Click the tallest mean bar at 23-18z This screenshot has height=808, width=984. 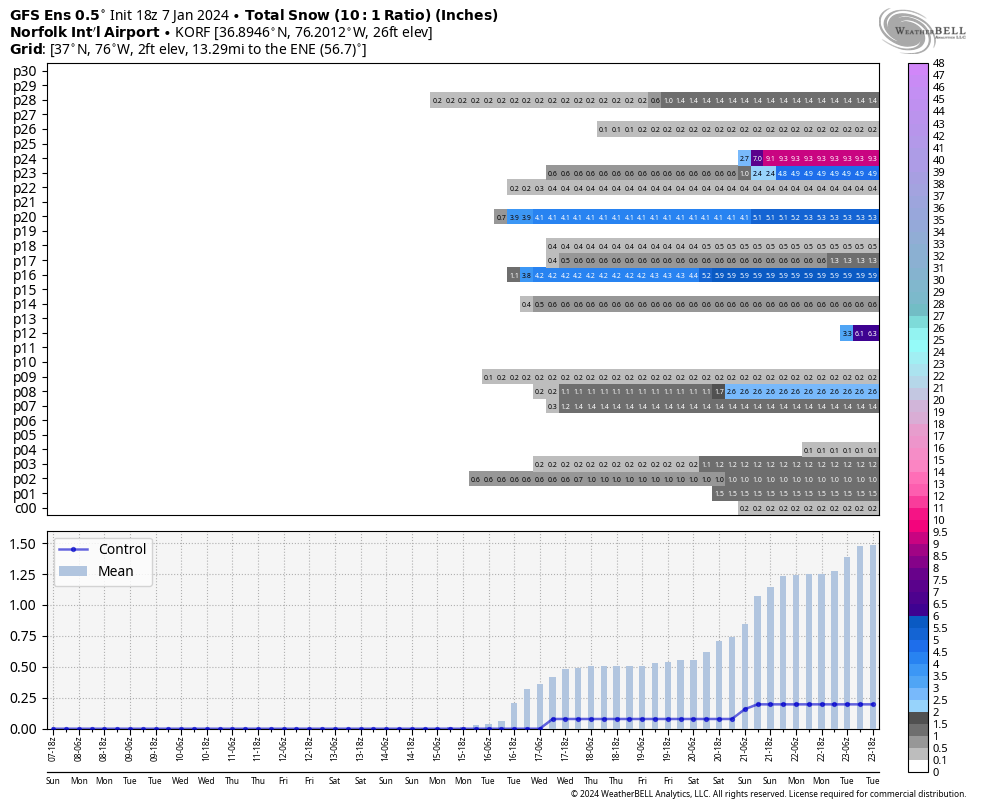click(873, 637)
